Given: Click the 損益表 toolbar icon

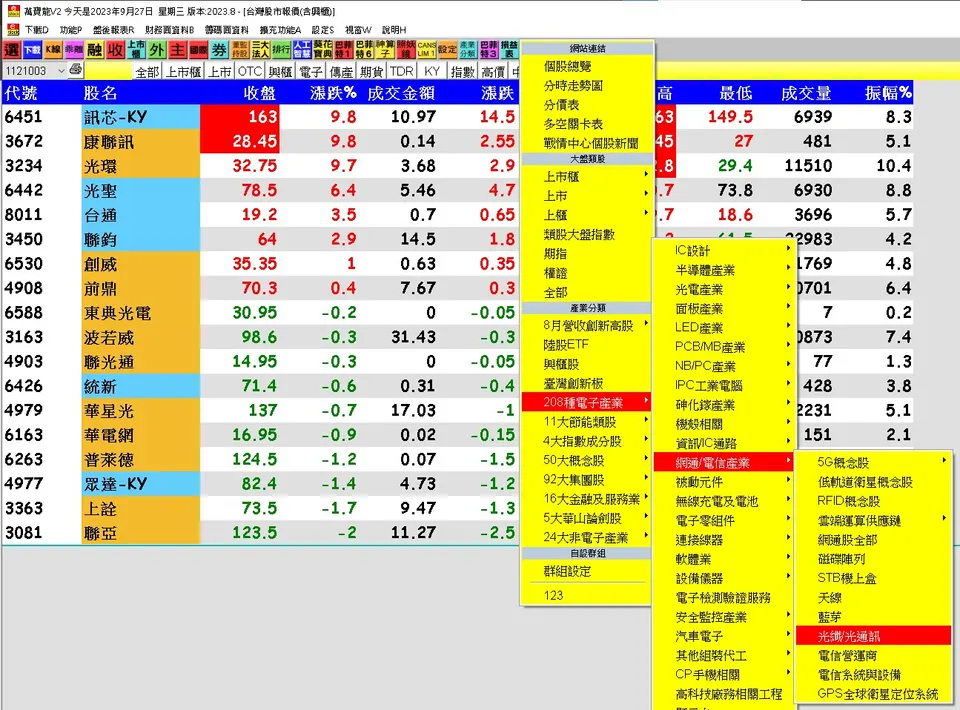Looking at the screenshot, I should point(509,50).
